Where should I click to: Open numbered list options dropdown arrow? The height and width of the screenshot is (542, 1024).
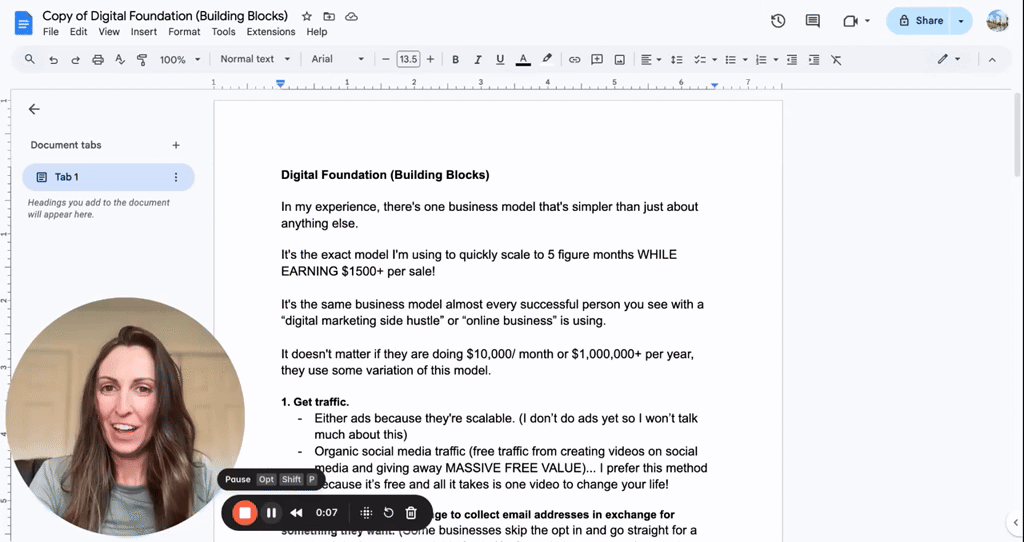pos(776,59)
